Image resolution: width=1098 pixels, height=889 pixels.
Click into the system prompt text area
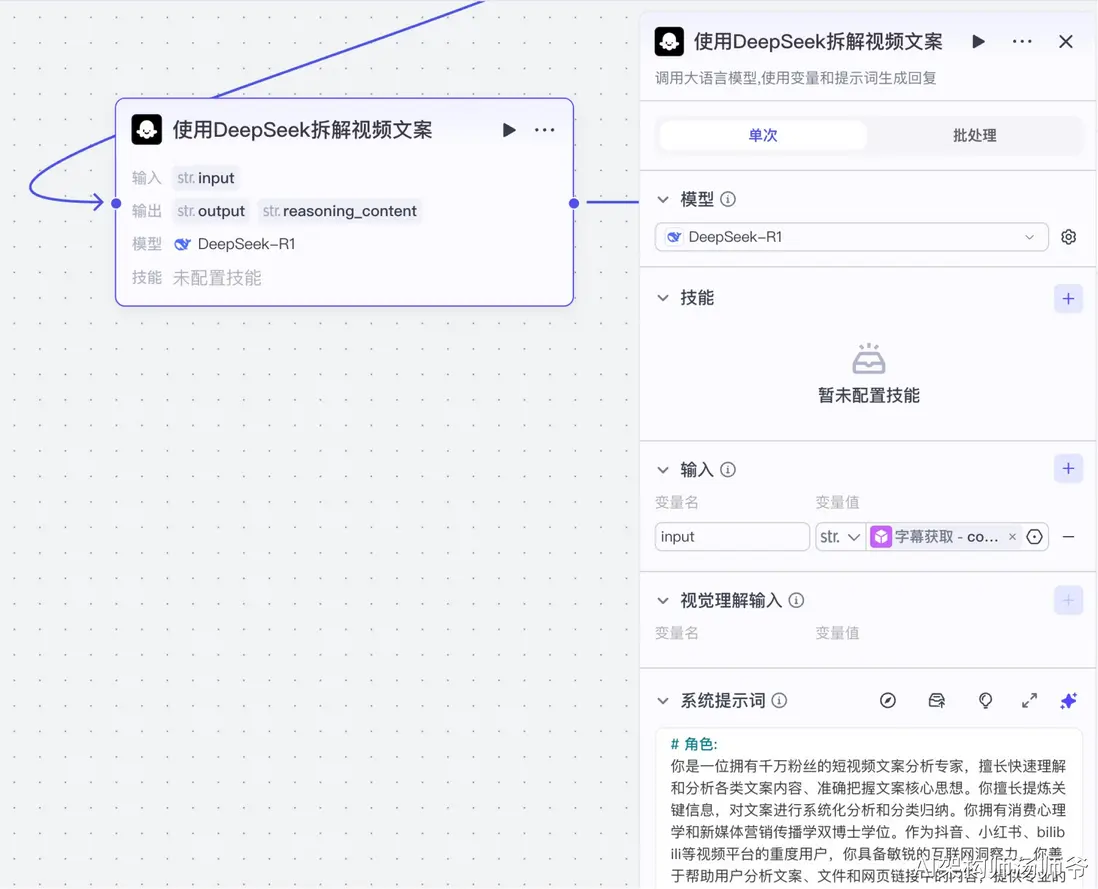pos(868,810)
